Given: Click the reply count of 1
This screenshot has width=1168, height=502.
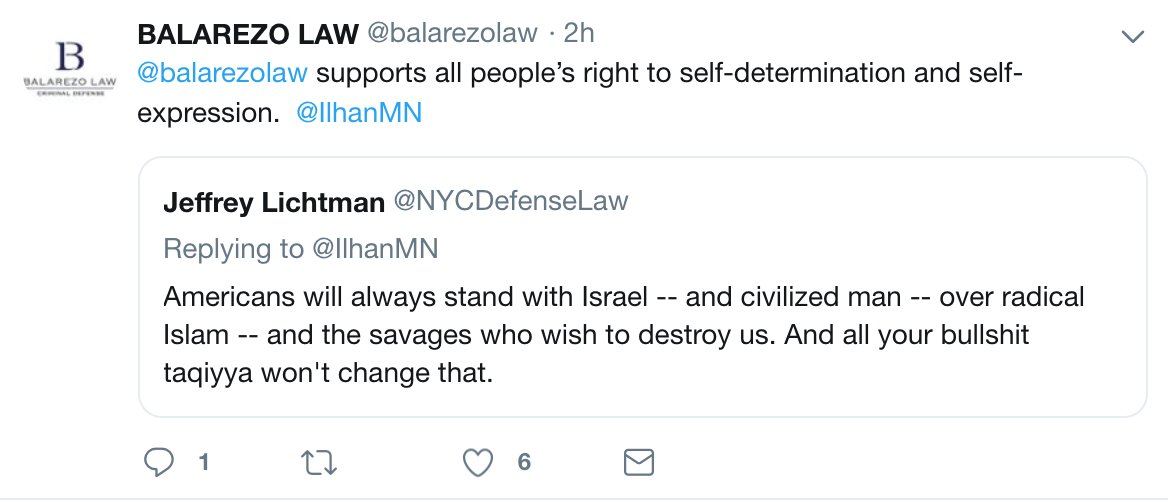Looking at the screenshot, I should (x=204, y=463).
